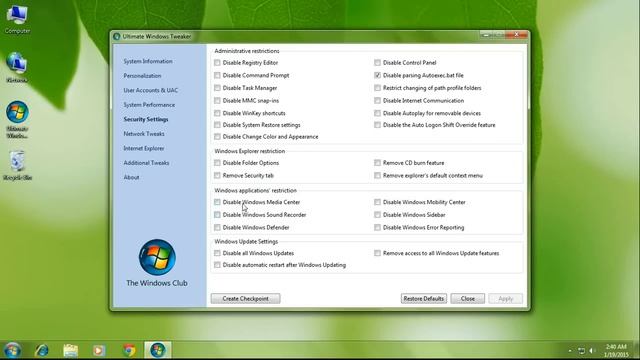Check Disable Autoplay for removable devices
Viewport: 640px width, 360px height.
[377, 113]
